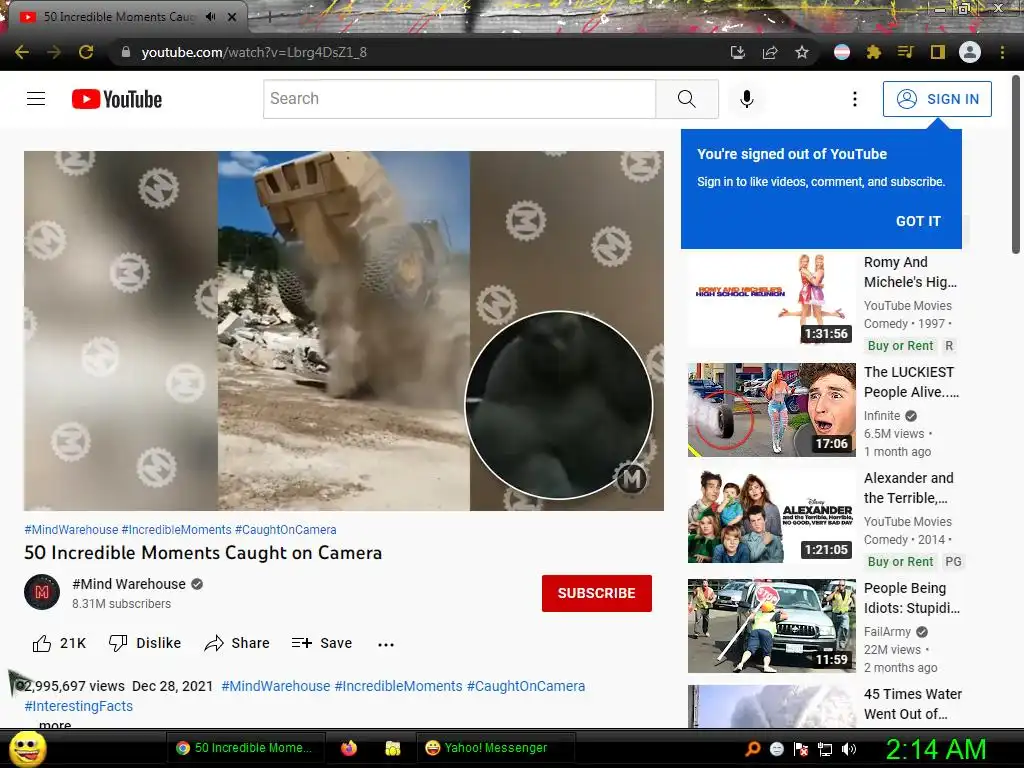The image size is (1024, 768).
Task: Open the Infinite channel name
Action: pos(882,415)
